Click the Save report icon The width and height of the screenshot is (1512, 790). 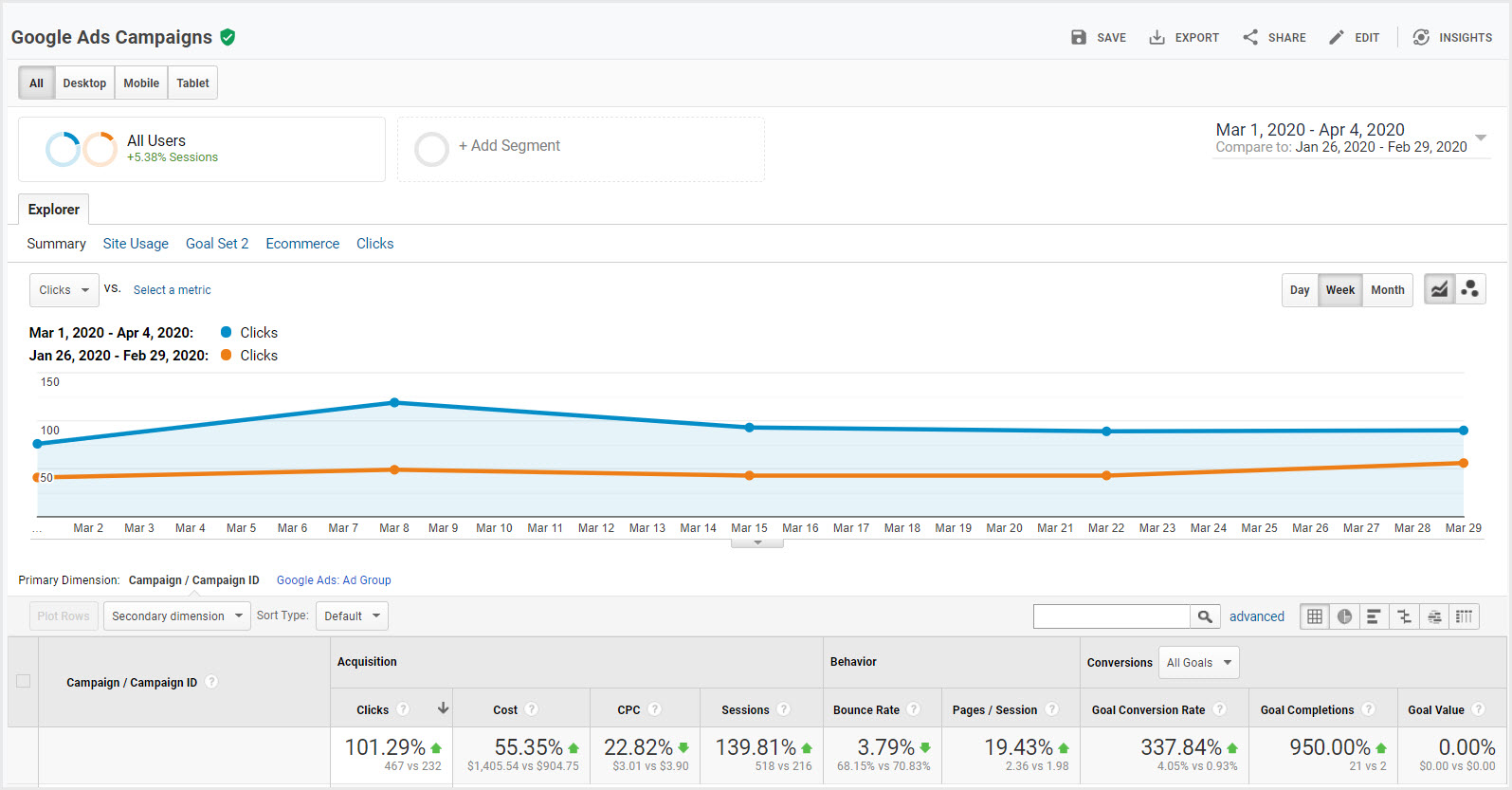(x=1079, y=37)
